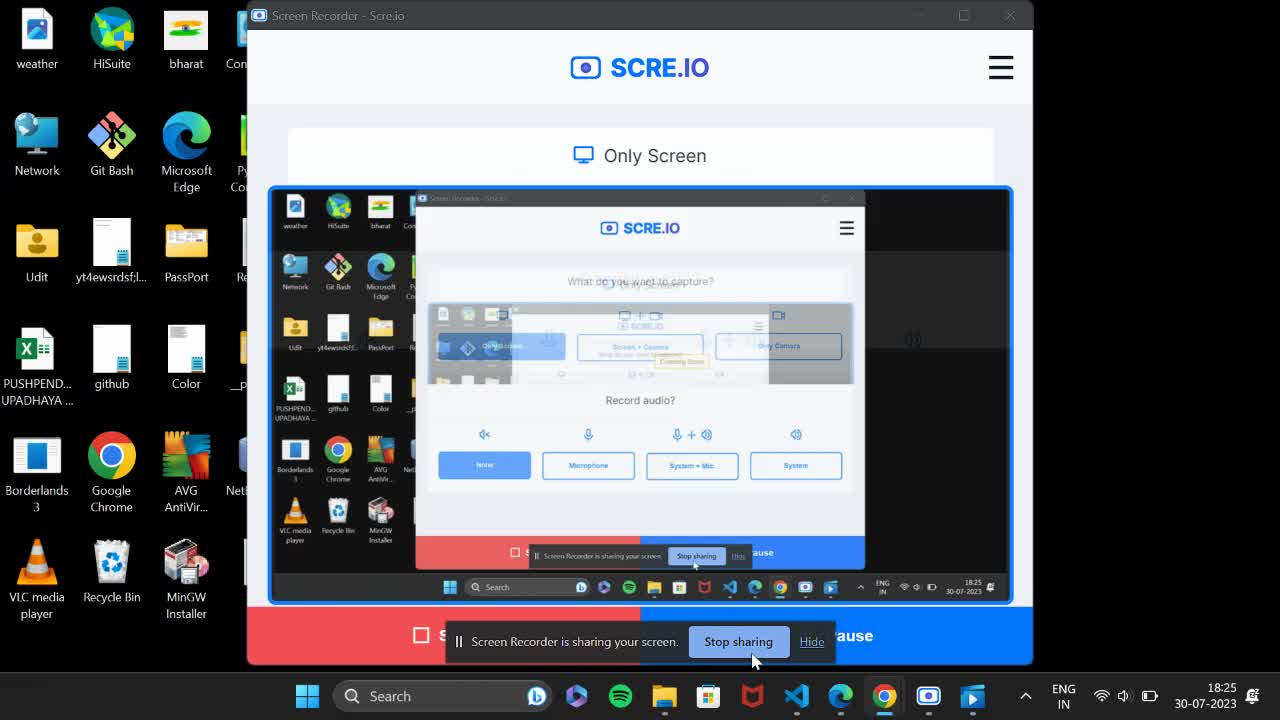Open Spotify from the taskbar
The height and width of the screenshot is (720, 1280).
(620, 696)
